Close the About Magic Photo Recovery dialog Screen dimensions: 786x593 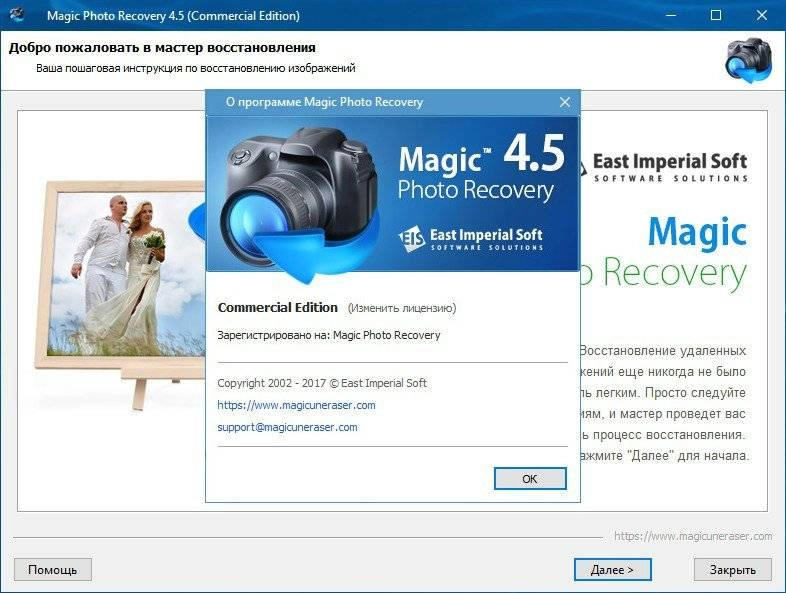pyautogui.click(x=565, y=102)
